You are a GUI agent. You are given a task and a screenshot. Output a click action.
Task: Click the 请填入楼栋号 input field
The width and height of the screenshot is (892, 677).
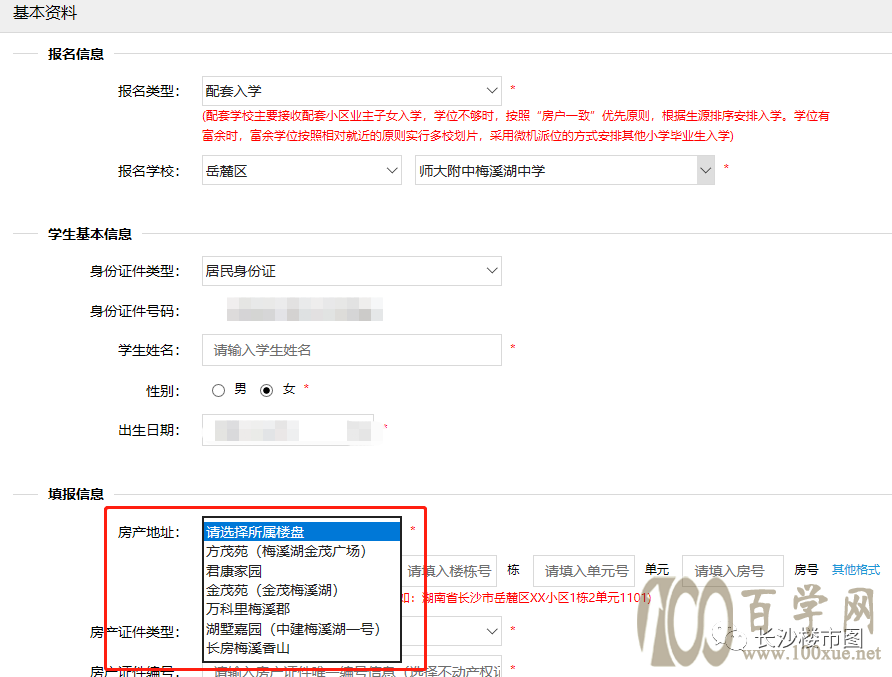(449, 571)
